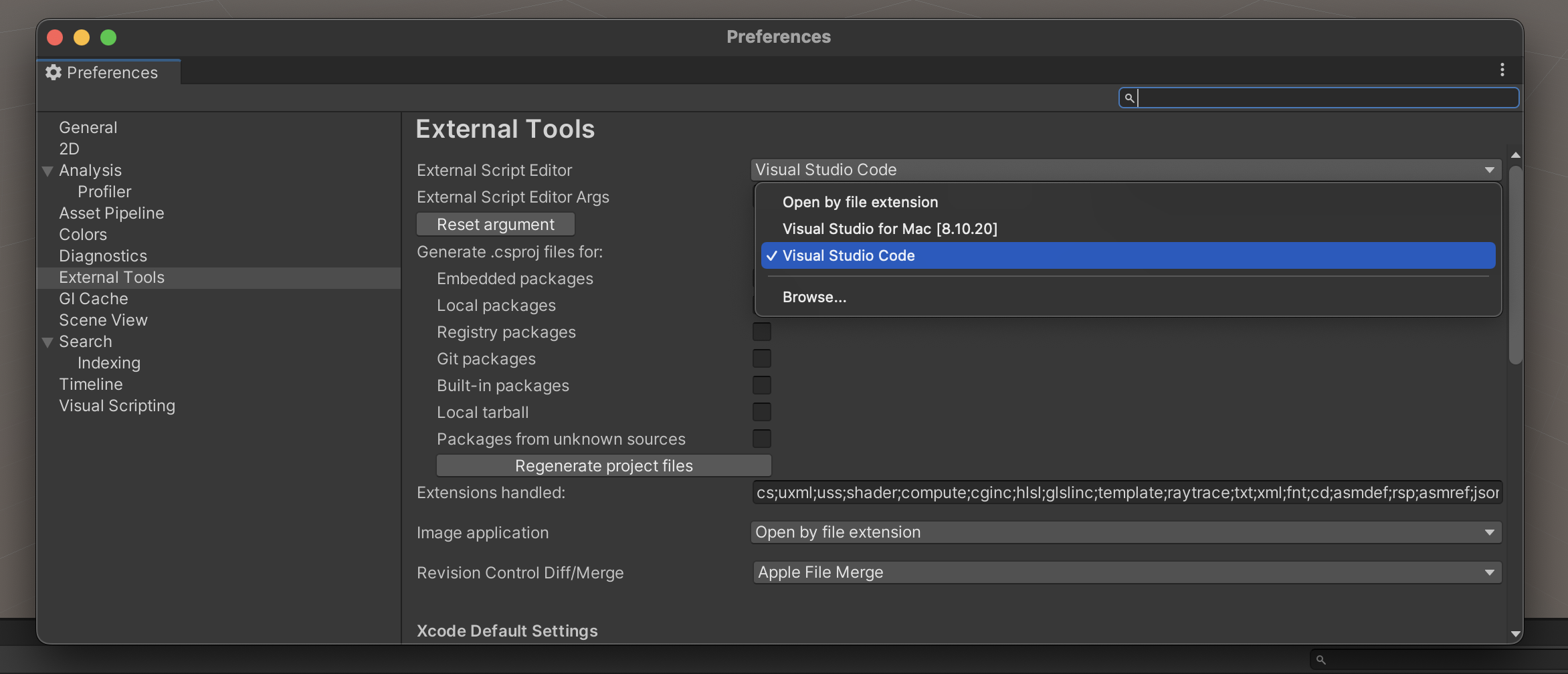Viewport: 1568px width, 674px height.
Task: Click the scrollbar down arrow
Action: point(1516,633)
